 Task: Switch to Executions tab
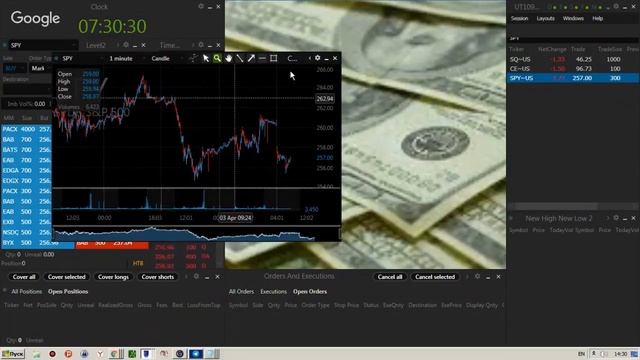[x=273, y=291]
